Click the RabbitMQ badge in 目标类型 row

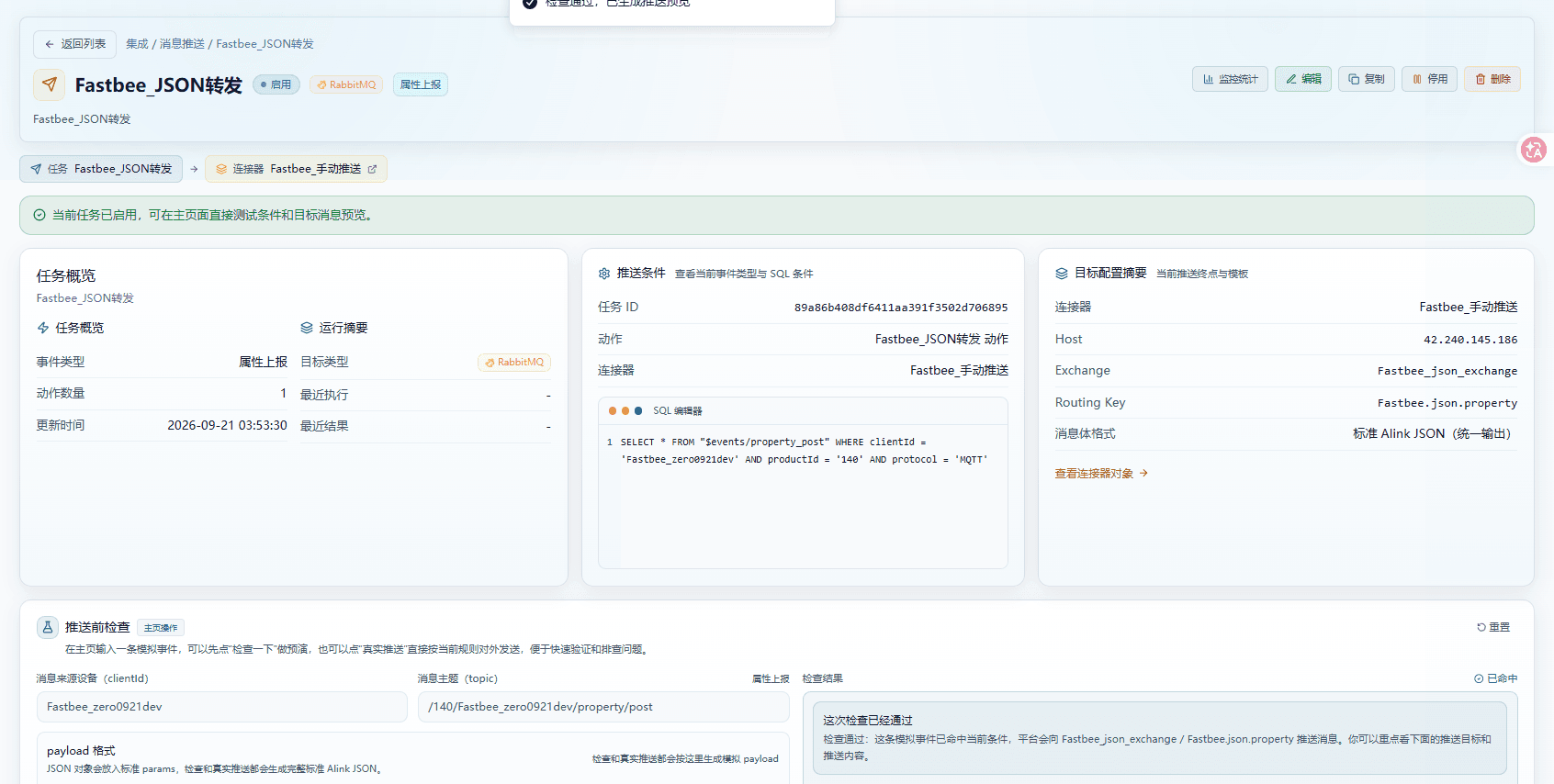tap(514, 363)
